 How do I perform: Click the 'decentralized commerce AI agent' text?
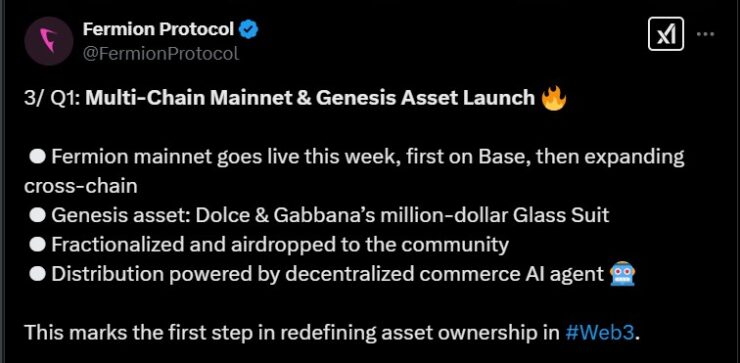coord(445,274)
